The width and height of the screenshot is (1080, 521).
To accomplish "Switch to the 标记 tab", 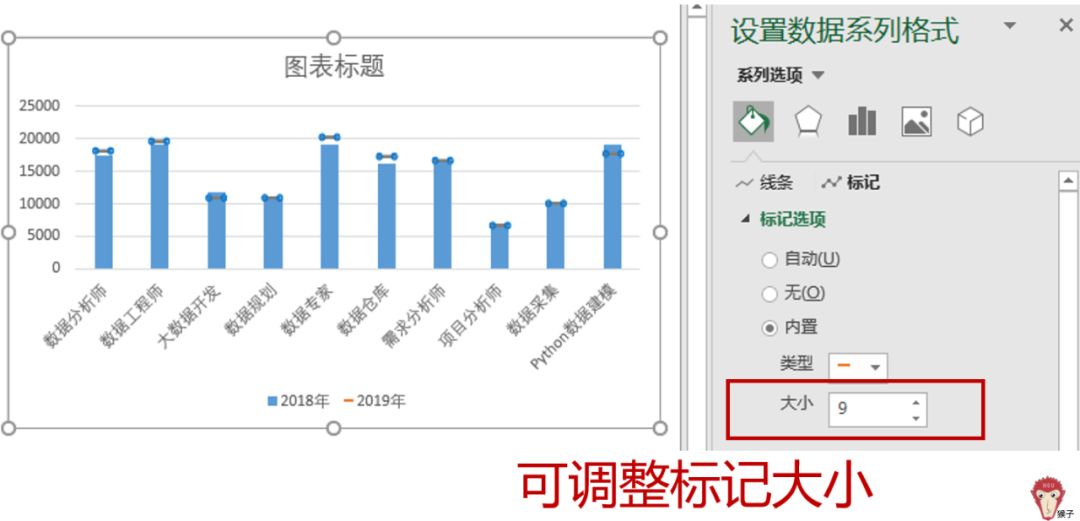I will 851,183.
